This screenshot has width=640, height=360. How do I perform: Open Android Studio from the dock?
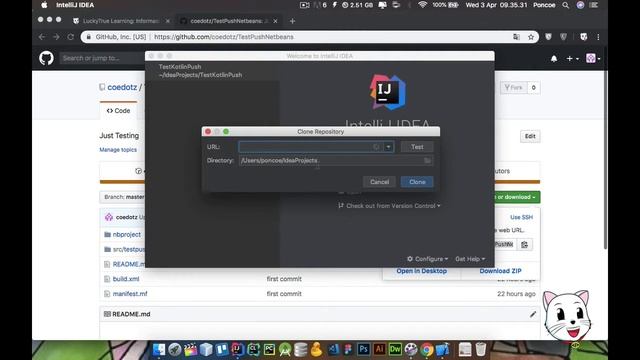[285, 349]
